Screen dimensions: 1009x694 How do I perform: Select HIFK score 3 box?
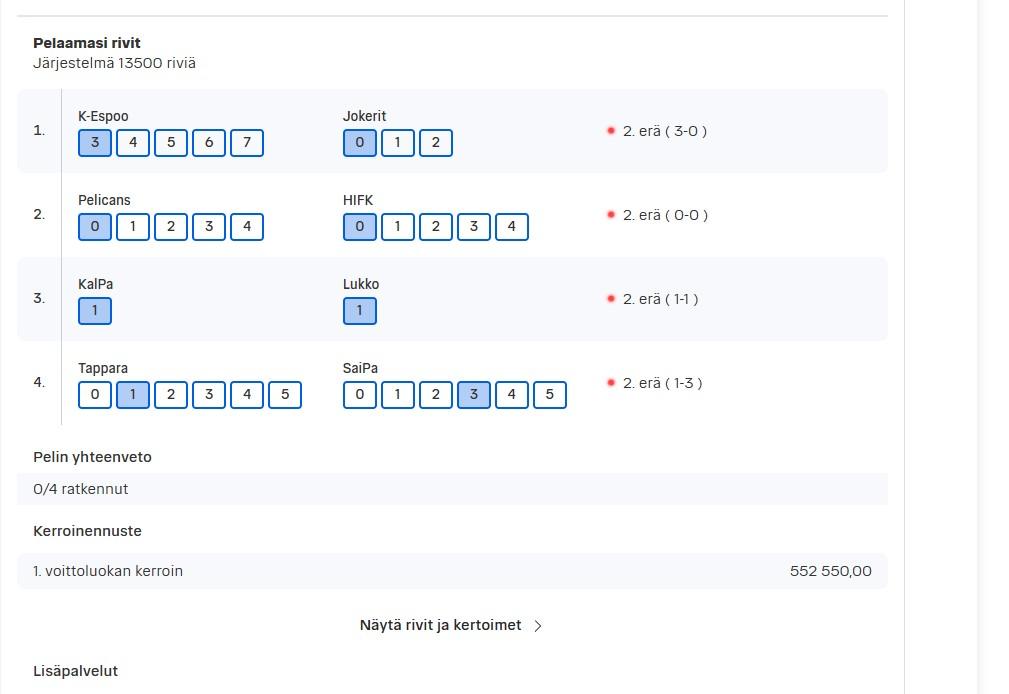(474, 227)
